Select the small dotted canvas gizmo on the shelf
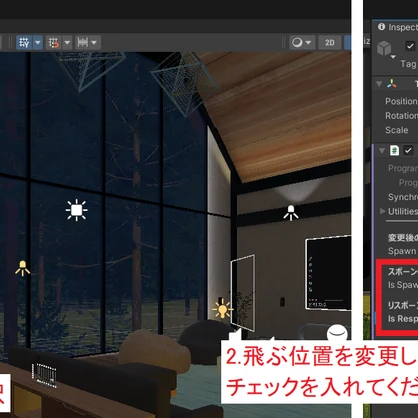This screenshot has width=418, height=418. (x=44, y=375)
